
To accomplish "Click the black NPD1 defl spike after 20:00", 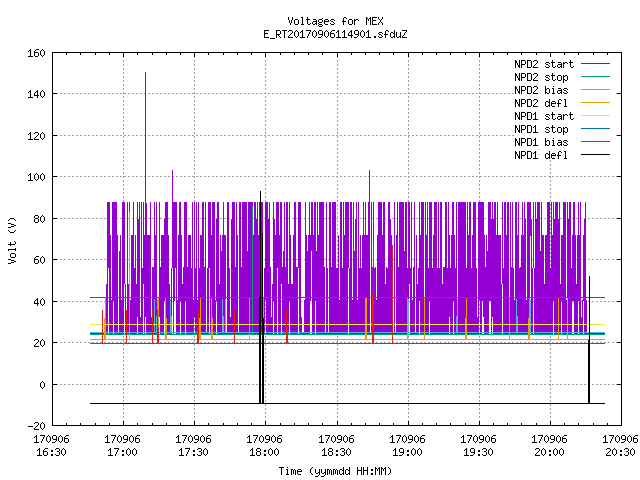I will pyautogui.click(x=589, y=339).
